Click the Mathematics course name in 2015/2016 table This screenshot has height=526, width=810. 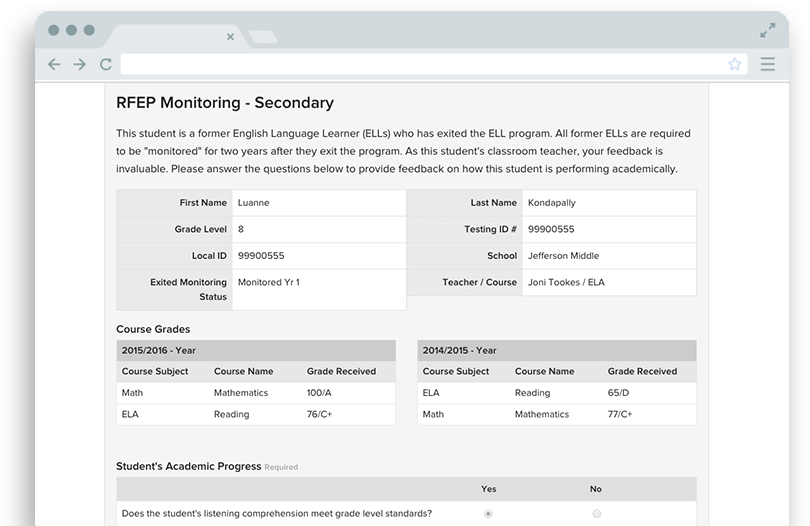tap(241, 393)
